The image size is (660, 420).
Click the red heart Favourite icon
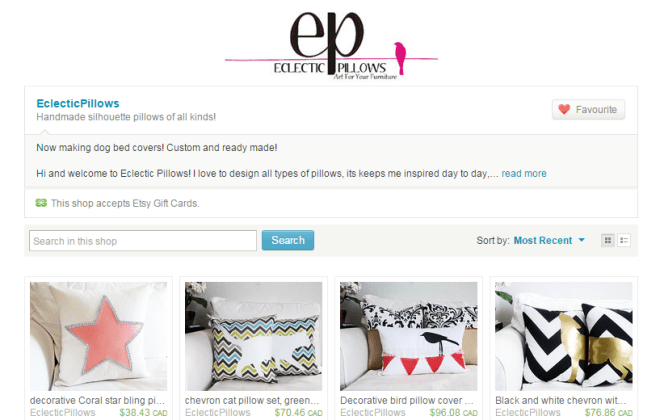(x=564, y=109)
